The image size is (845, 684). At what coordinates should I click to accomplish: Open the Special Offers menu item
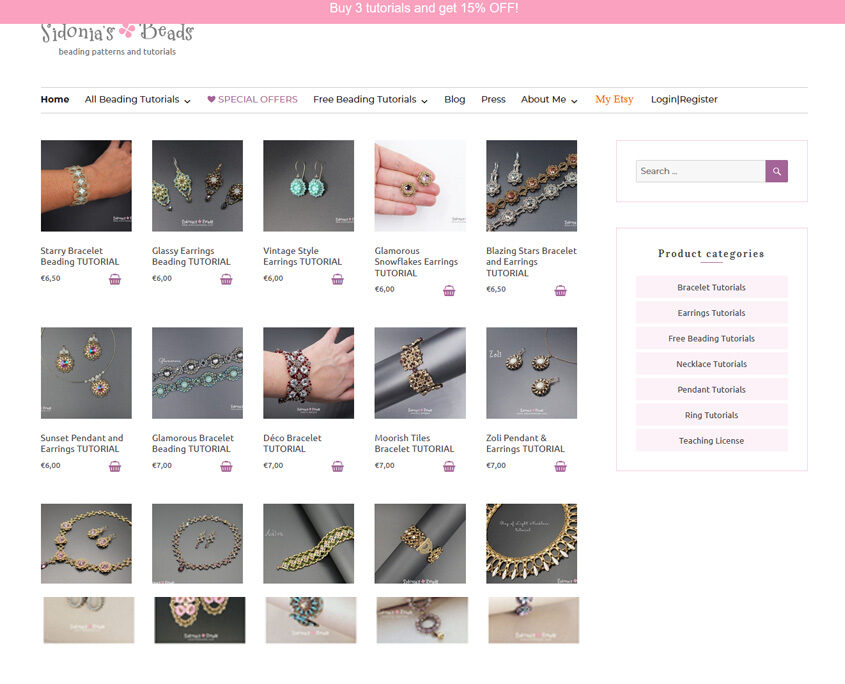click(x=252, y=100)
